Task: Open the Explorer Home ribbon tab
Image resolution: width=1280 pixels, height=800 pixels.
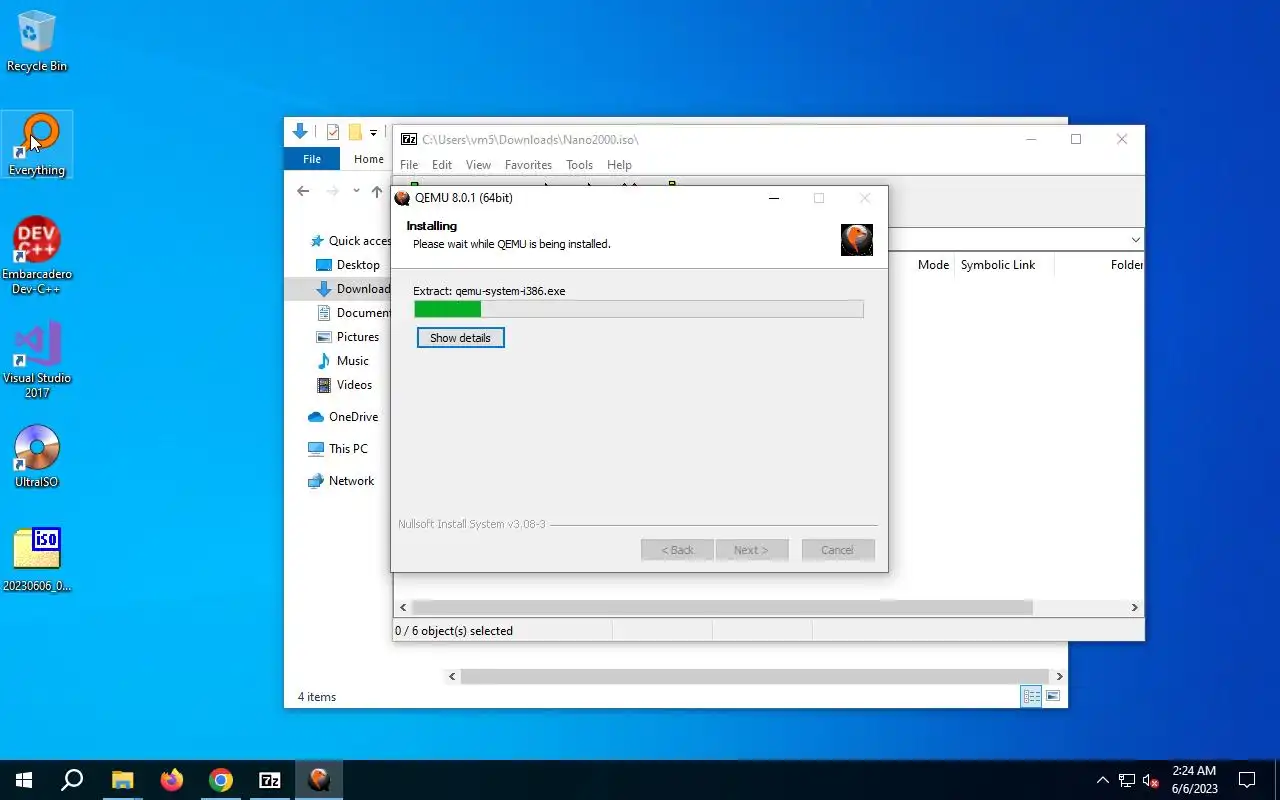Action: pos(368,159)
